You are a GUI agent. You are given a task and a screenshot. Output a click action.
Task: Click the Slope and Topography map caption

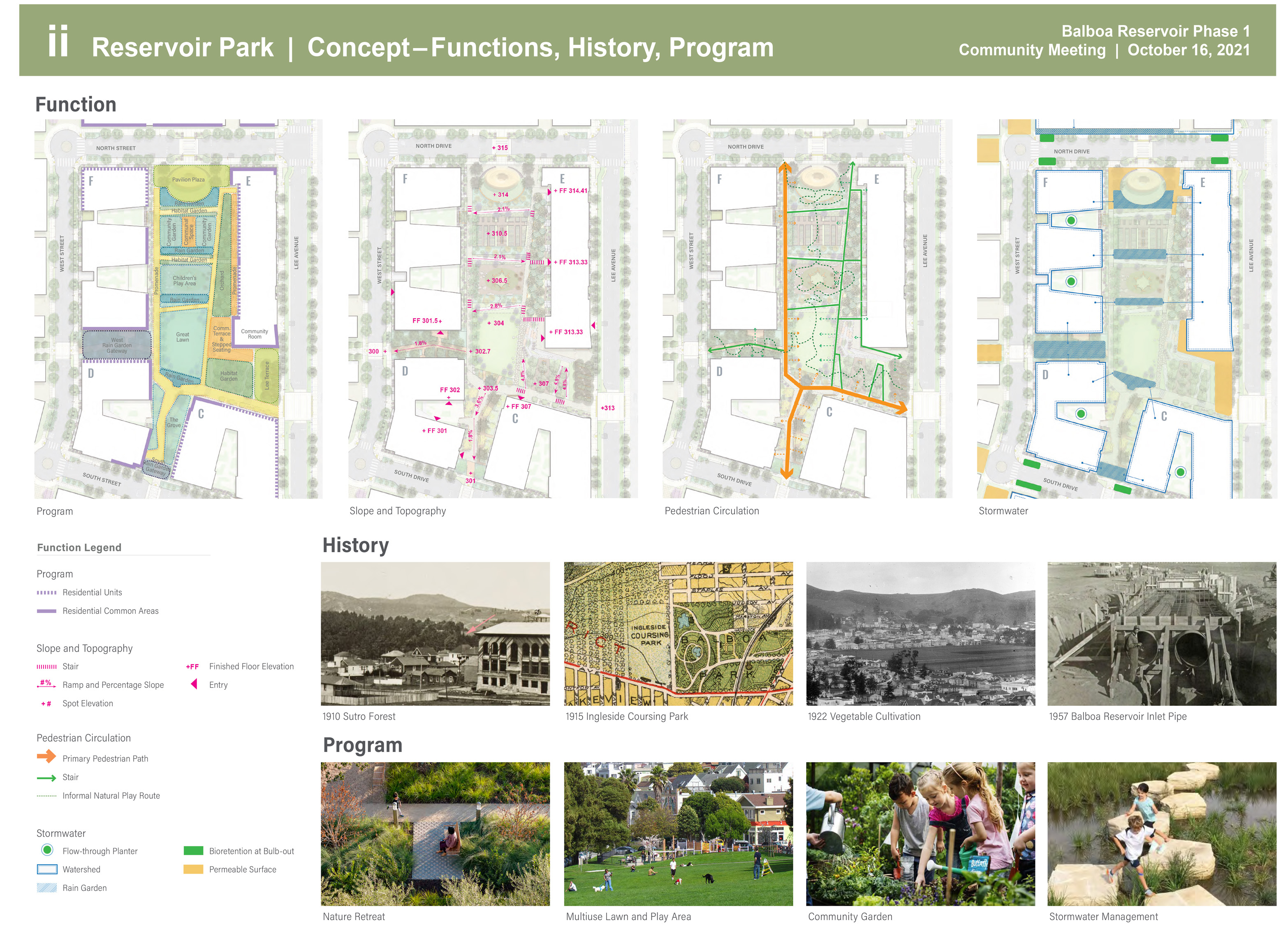pos(398,511)
